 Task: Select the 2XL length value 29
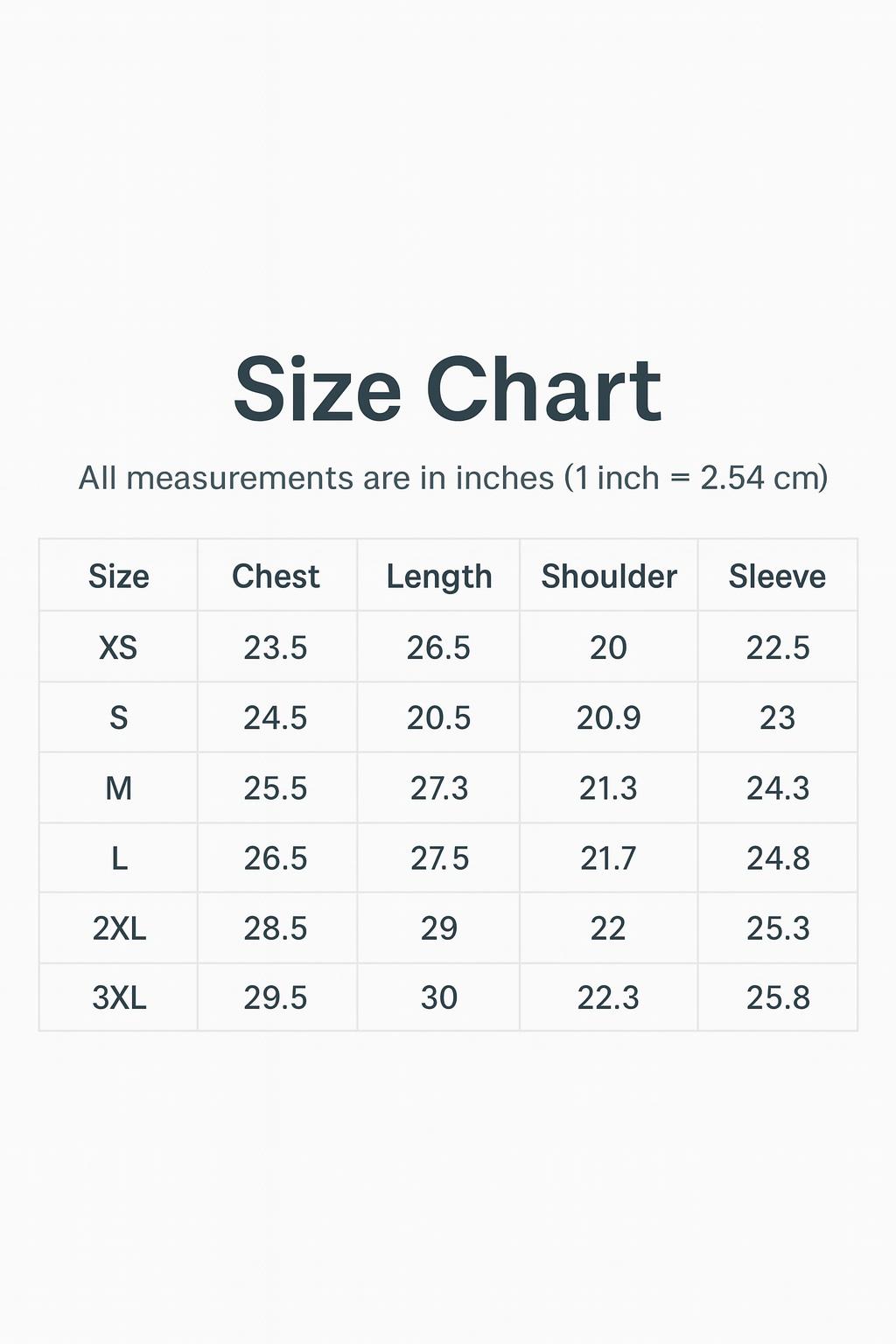[438, 928]
